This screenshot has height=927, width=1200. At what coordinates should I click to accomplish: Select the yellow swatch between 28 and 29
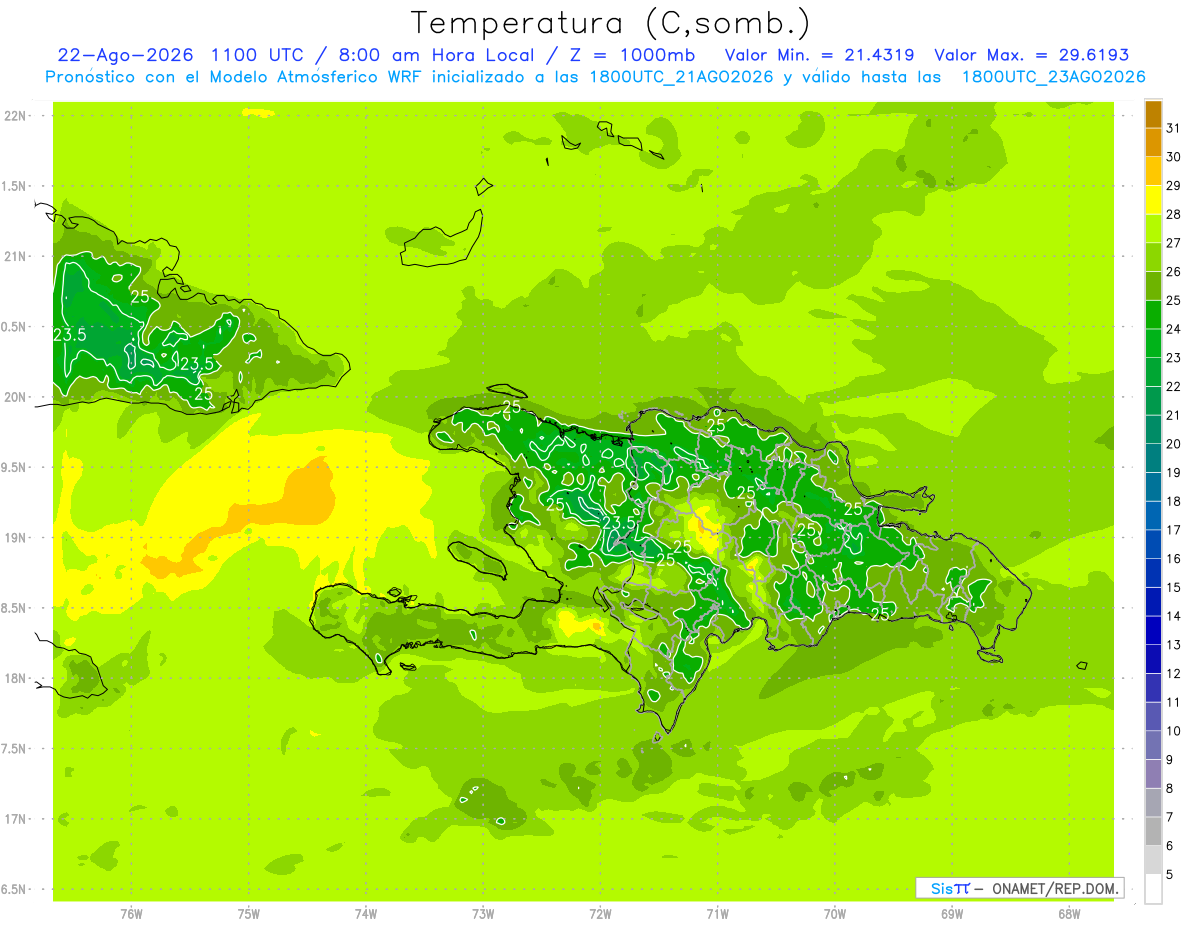(x=1153, y=200)
